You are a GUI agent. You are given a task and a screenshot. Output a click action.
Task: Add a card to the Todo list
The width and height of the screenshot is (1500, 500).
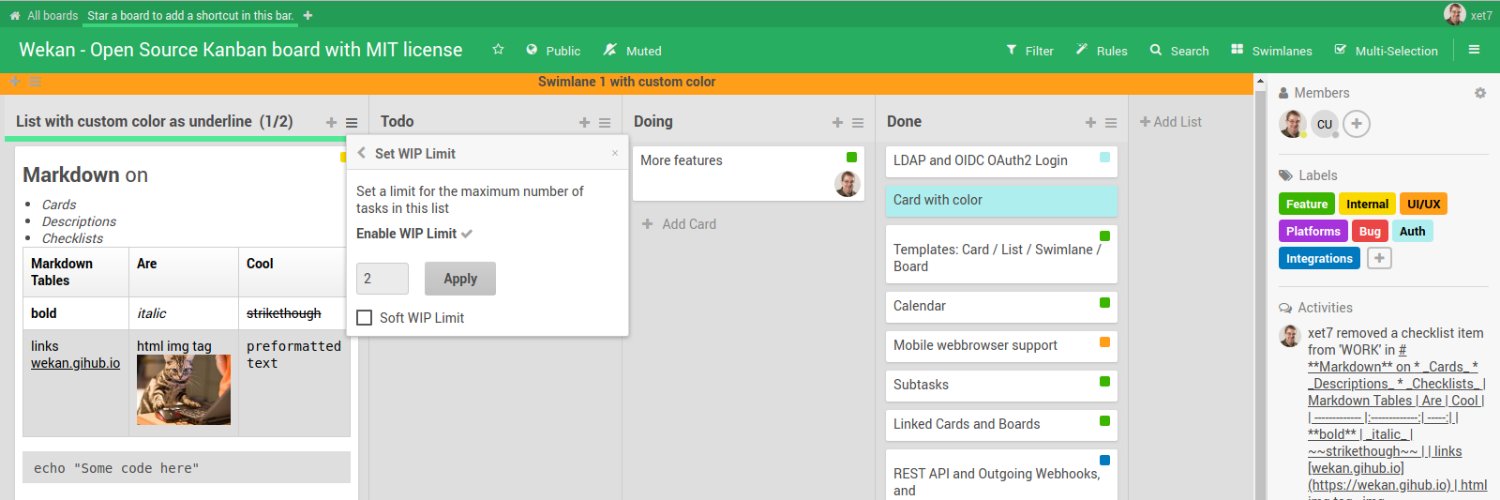585,122
